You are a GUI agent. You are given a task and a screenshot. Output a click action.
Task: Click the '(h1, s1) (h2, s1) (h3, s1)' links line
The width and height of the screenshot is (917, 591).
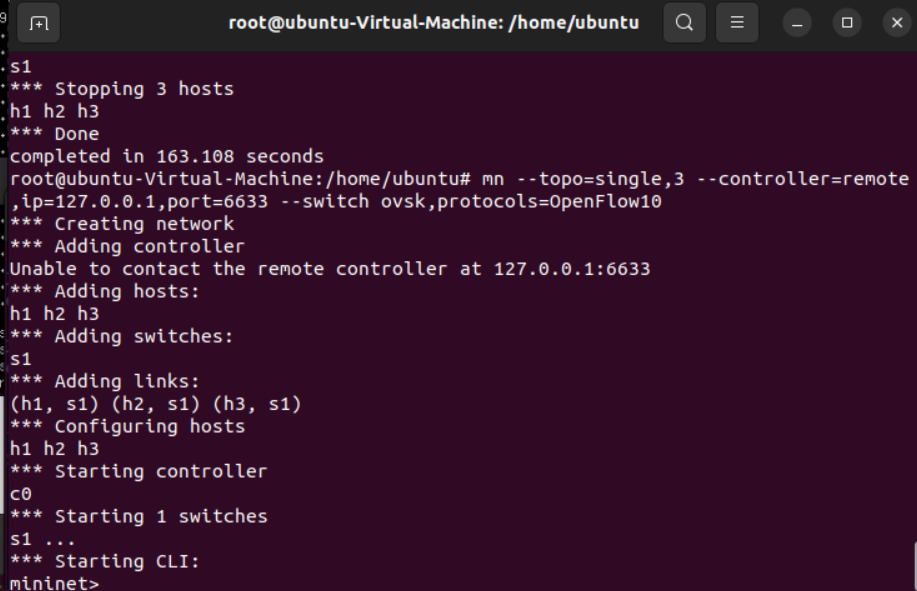(155, 404)
